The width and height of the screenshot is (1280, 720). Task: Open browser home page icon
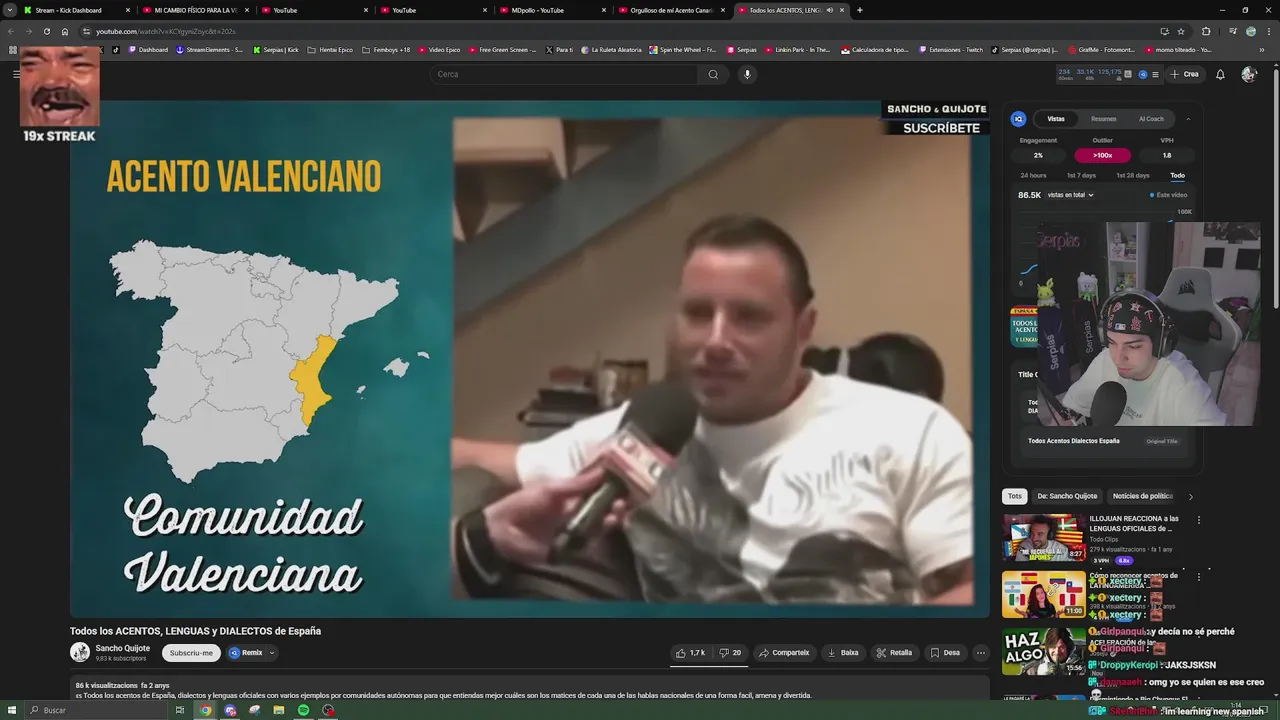[65, 31]
